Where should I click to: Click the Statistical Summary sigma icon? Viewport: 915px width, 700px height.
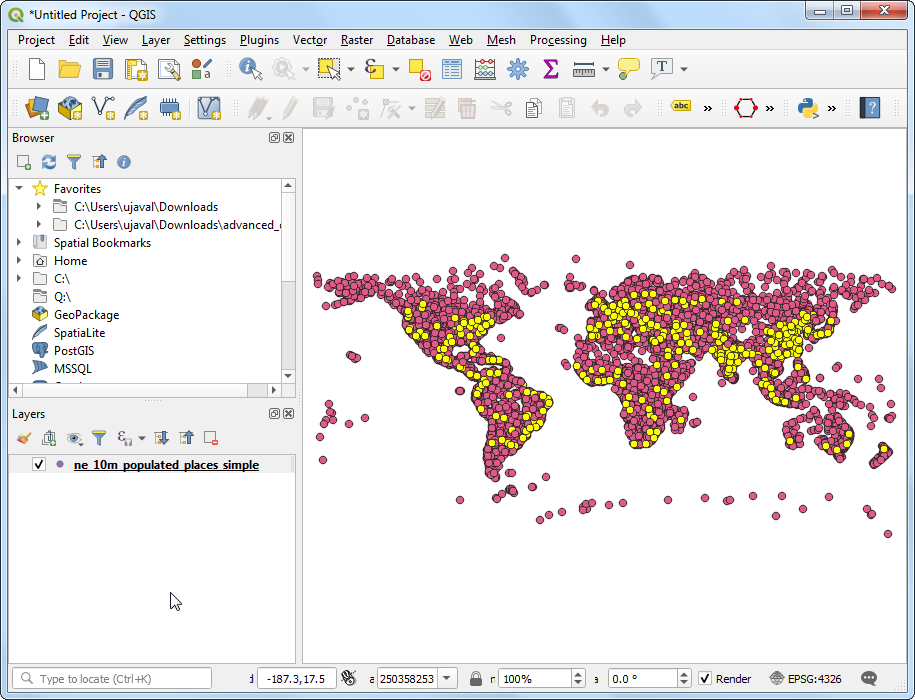550,69
